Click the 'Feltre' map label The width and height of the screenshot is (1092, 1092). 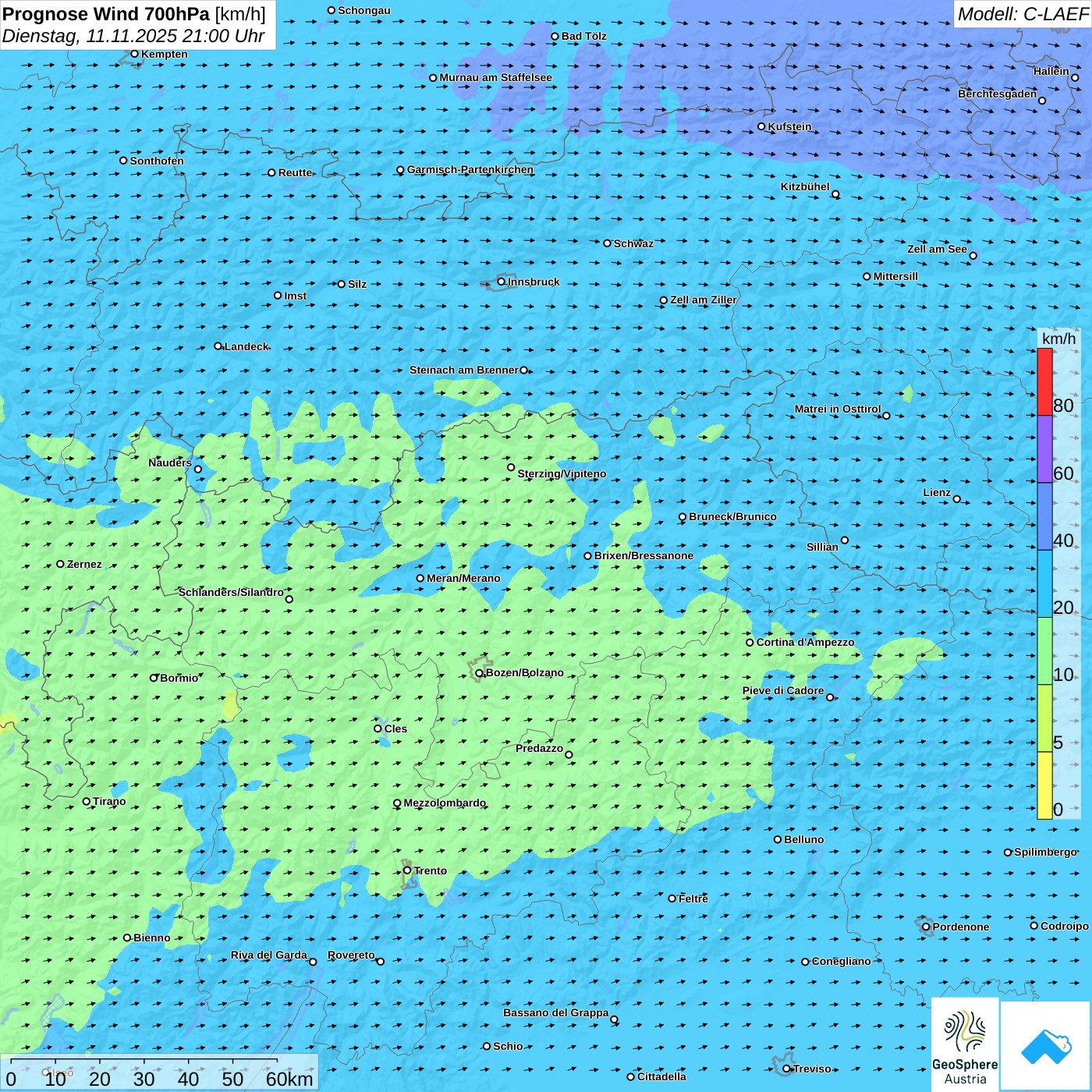pyautogui.click(x=693, y=899)
